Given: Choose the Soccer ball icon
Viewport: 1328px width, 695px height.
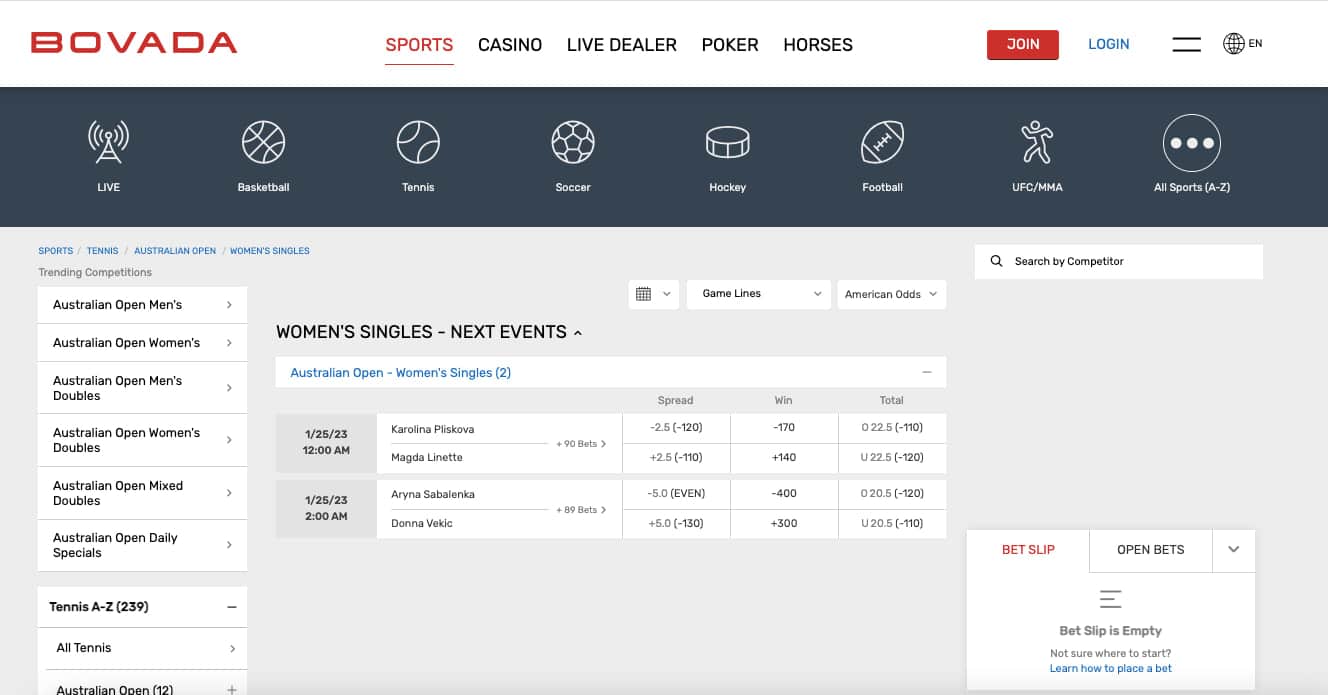Looking at the screenshot, I should [573, 142].
